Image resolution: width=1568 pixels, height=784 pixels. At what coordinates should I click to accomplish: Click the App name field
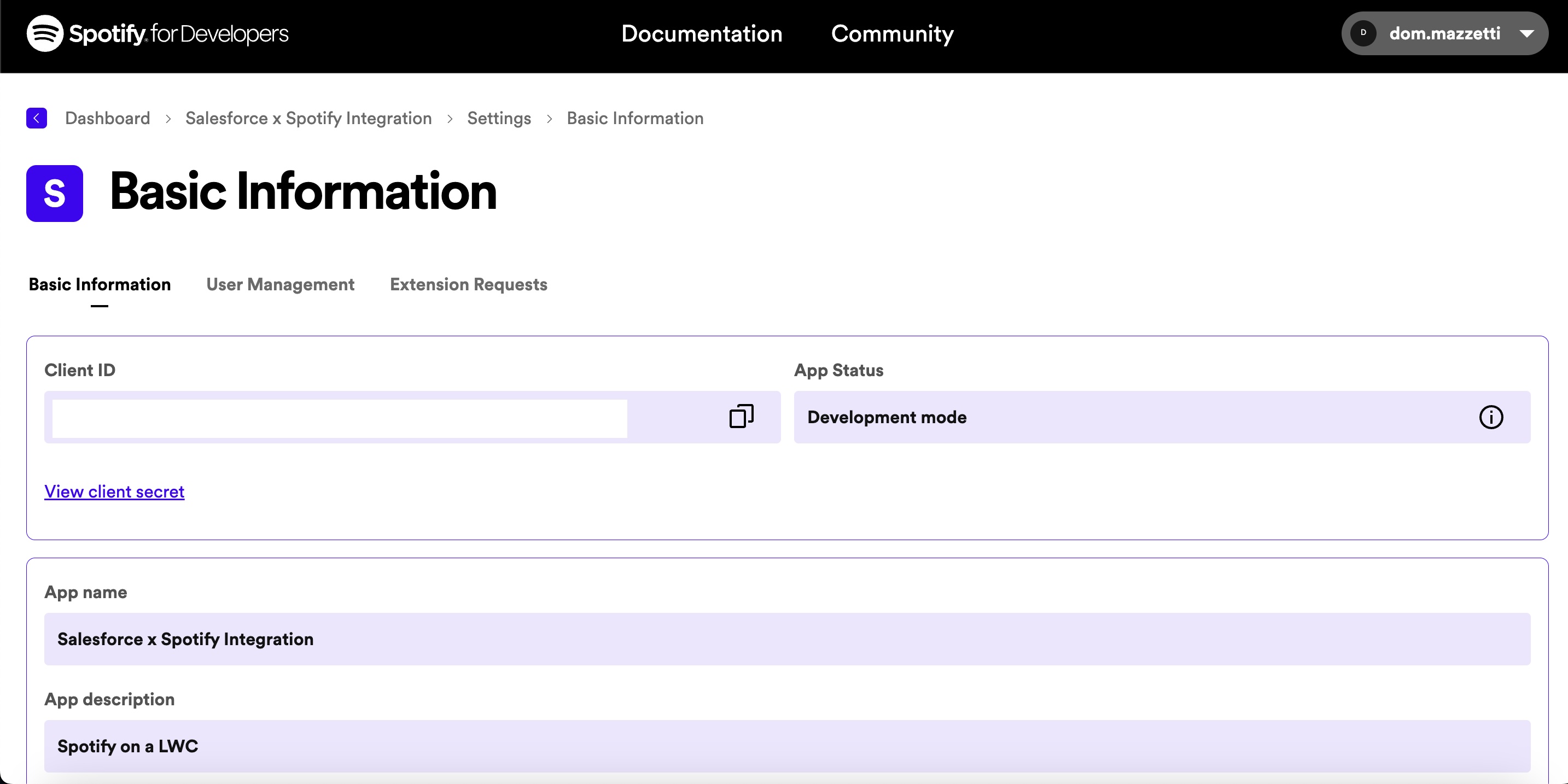coord(787,639)
